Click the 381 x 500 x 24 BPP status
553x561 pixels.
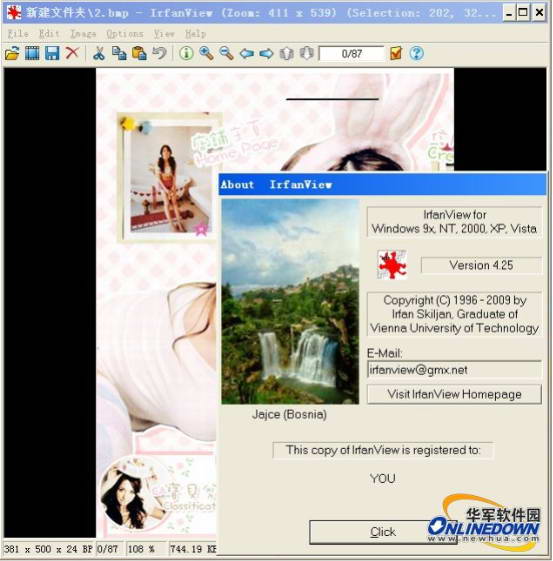[49, 549]
